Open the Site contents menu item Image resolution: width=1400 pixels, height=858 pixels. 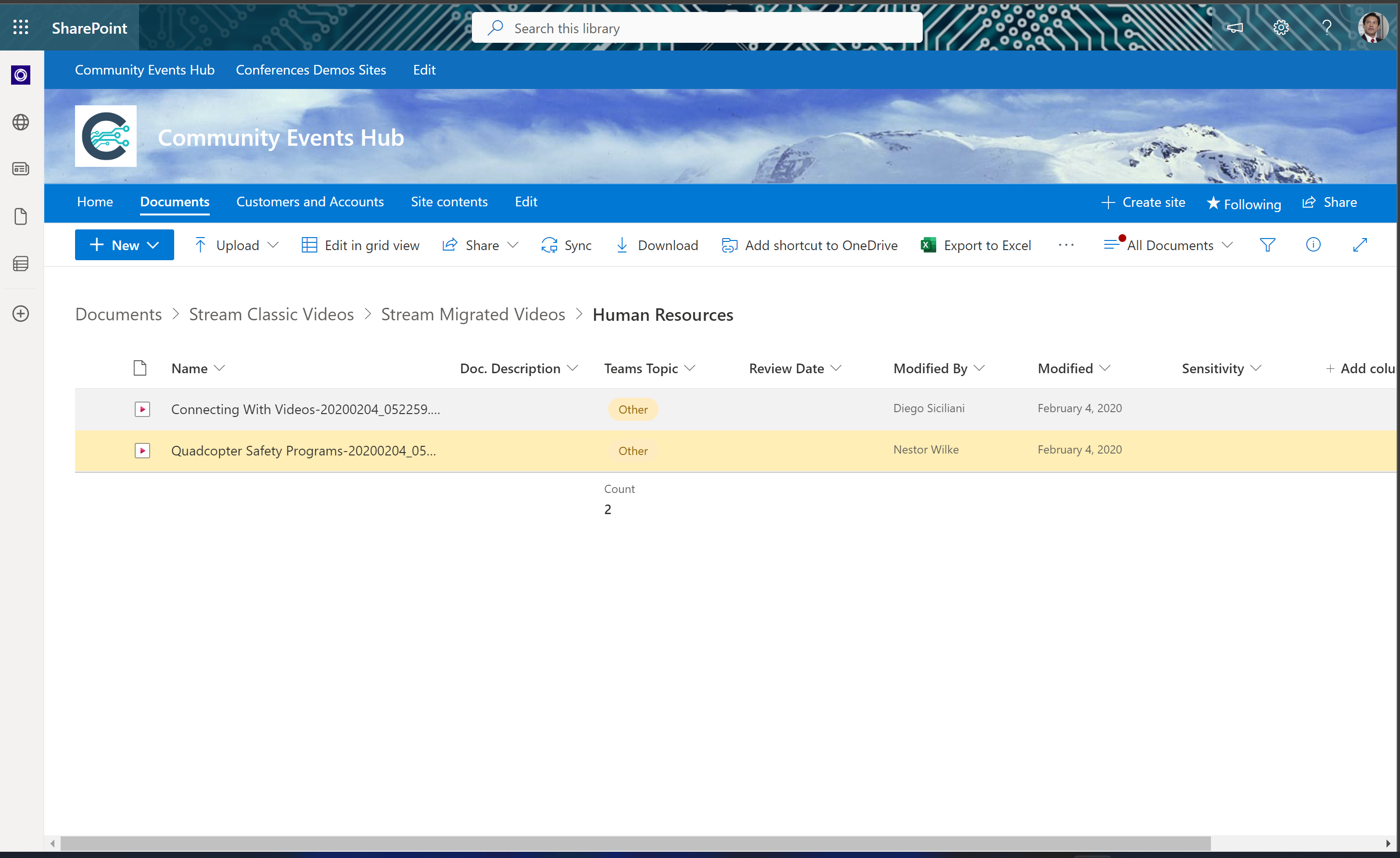pos(449,202)
